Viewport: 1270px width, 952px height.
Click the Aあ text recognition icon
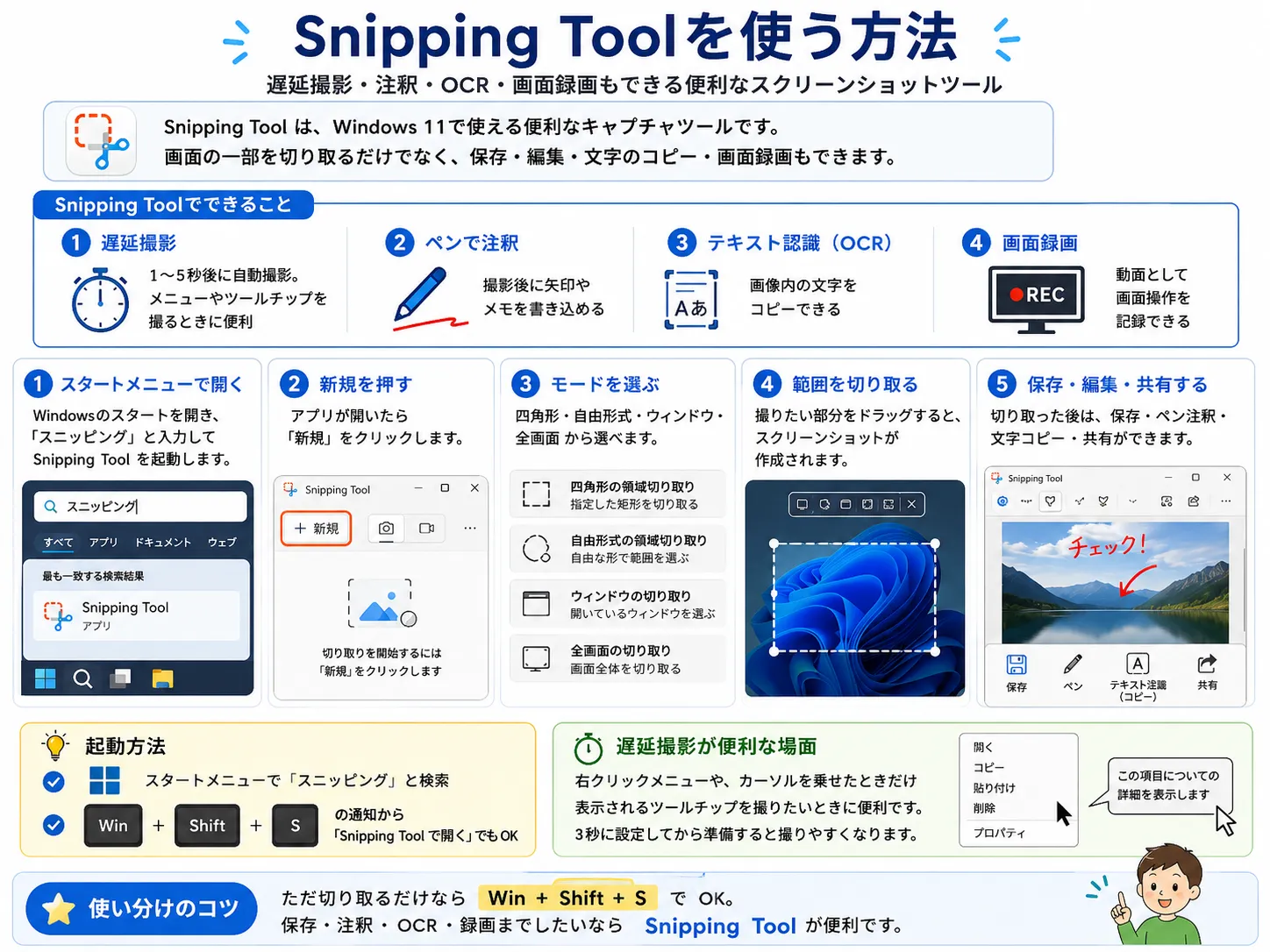click(x=691, y=299)
